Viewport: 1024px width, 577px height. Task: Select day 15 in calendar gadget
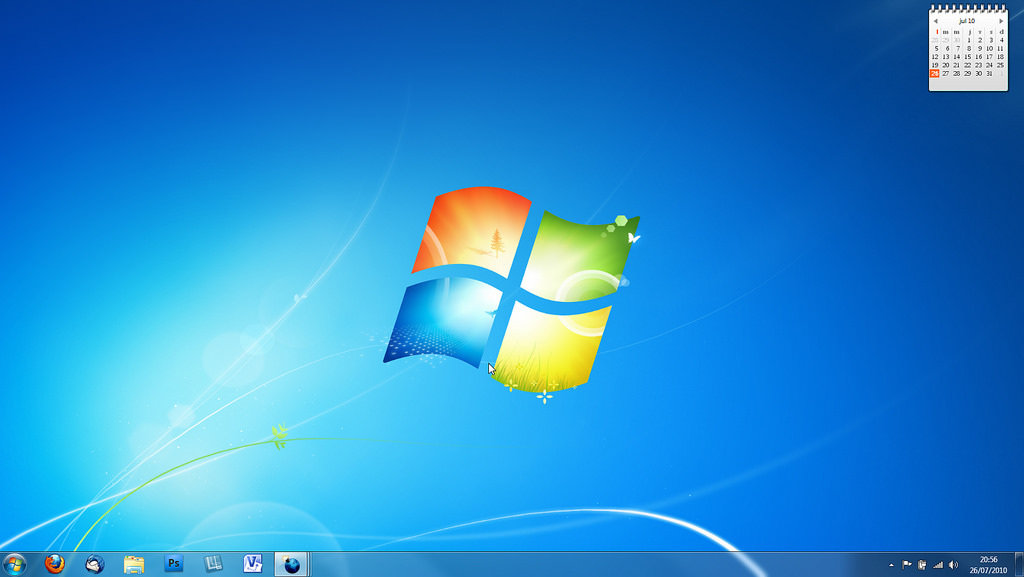[x=968, y=57]
